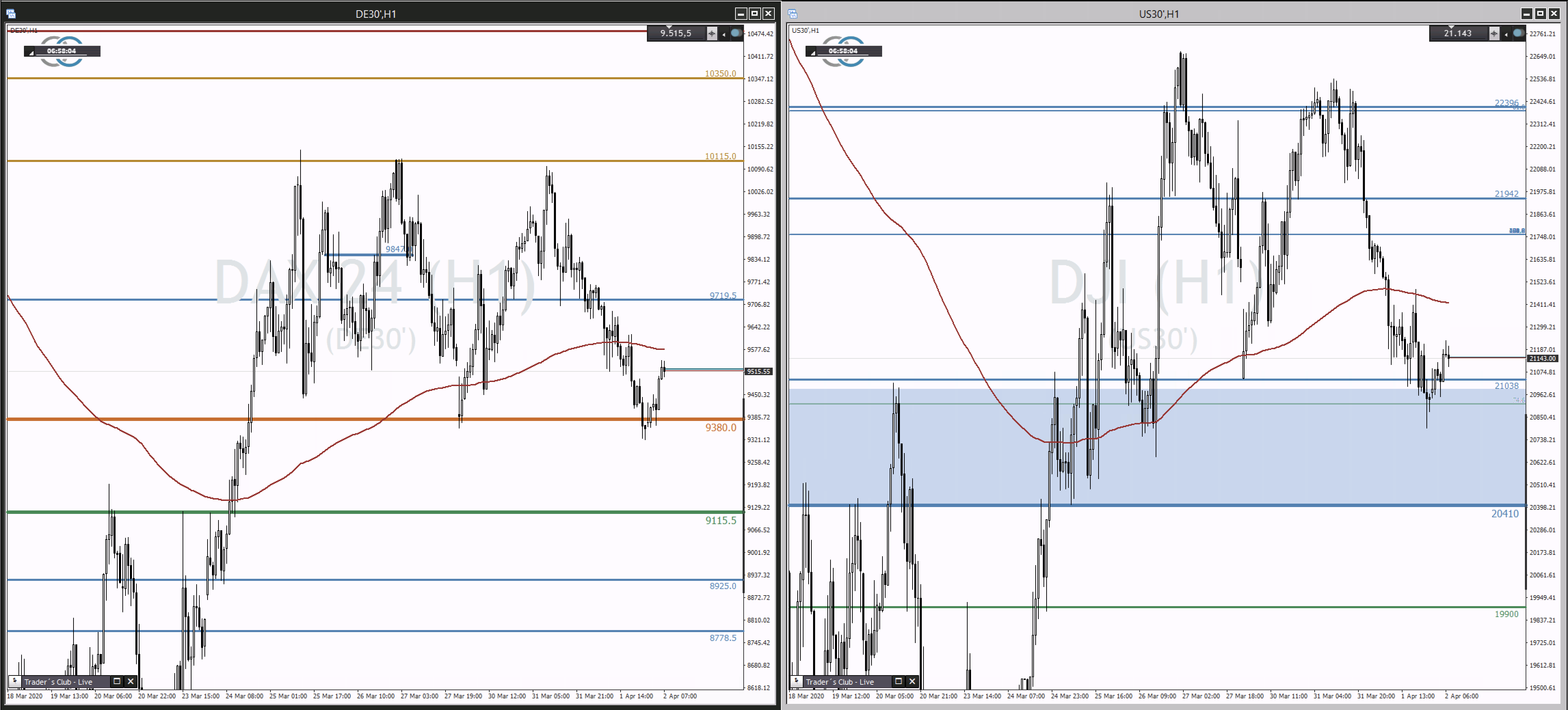Click Trader's Club - Live label in US30
Image resolution: width=1568 pixels, height=710 pixels.
click(840, 682)
